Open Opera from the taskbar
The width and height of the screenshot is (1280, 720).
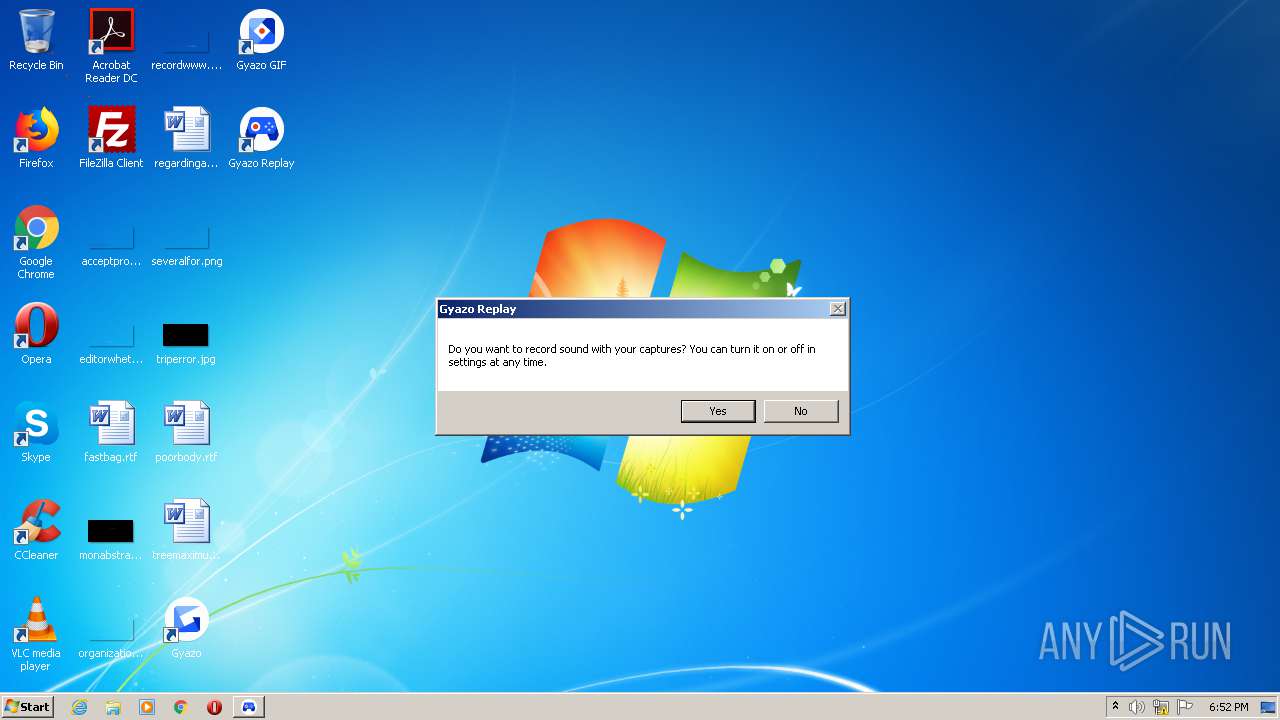[x=214, y=707]
